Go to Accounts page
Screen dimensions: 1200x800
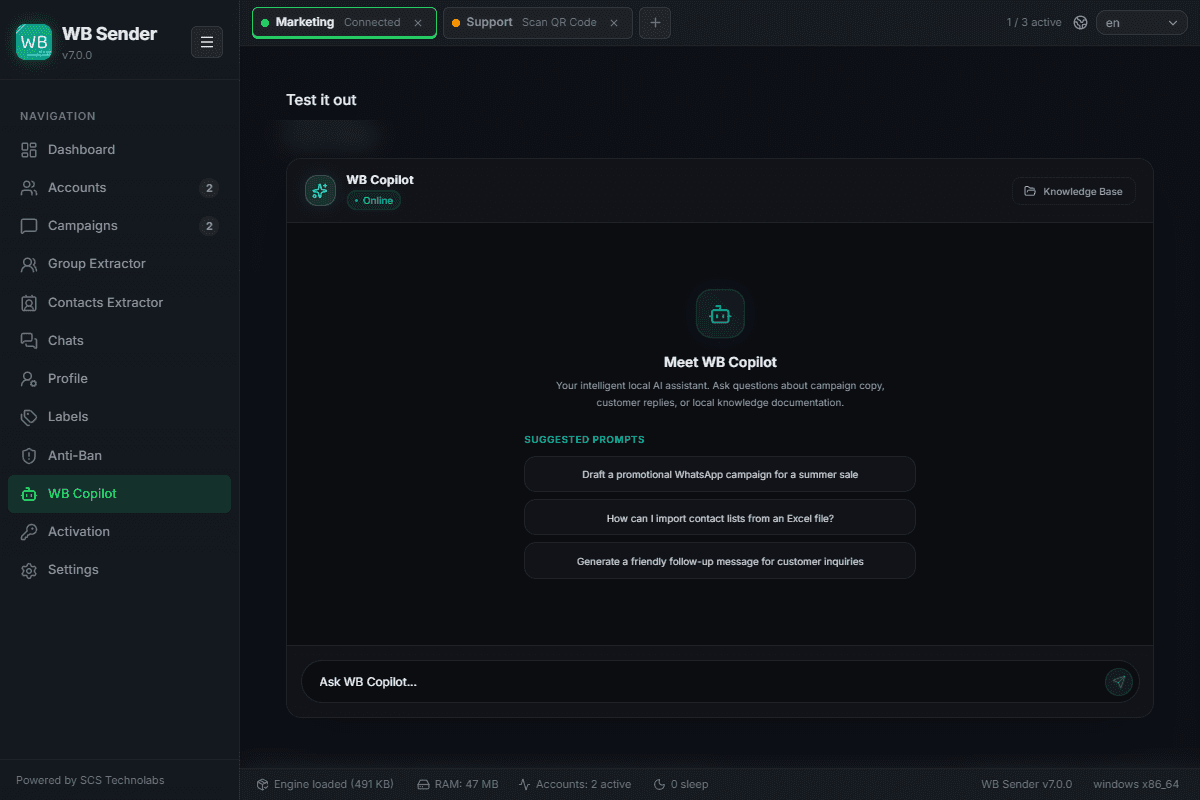point(119,188)
